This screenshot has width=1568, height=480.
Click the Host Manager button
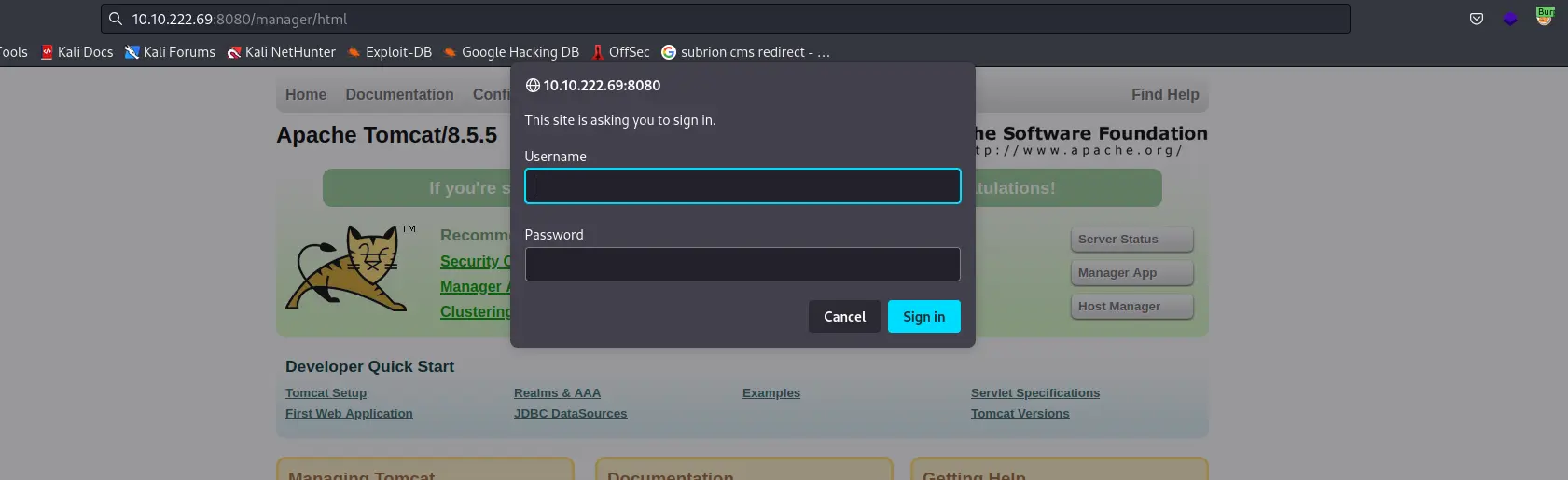point(1131,307)
